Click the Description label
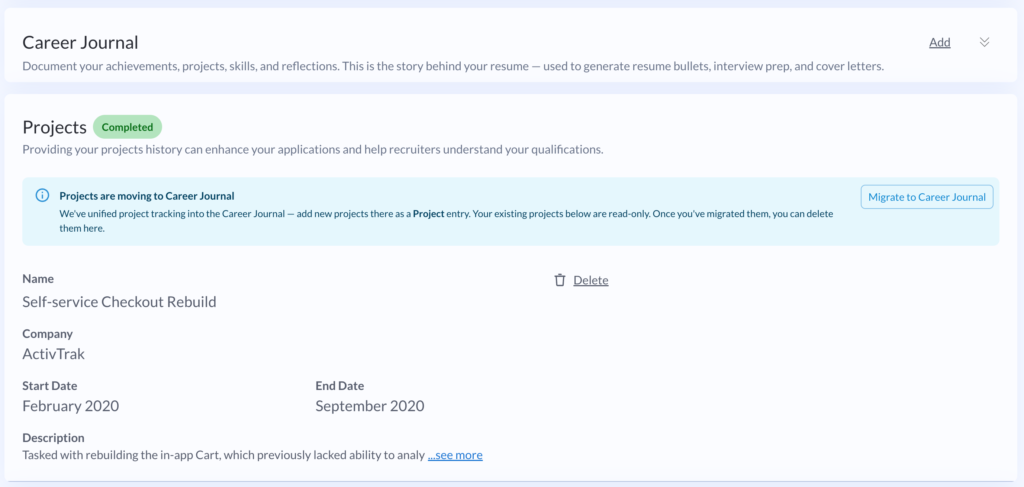Viewport: 1024px width, 487px height. pyautogui.click(x=54, y=438)
